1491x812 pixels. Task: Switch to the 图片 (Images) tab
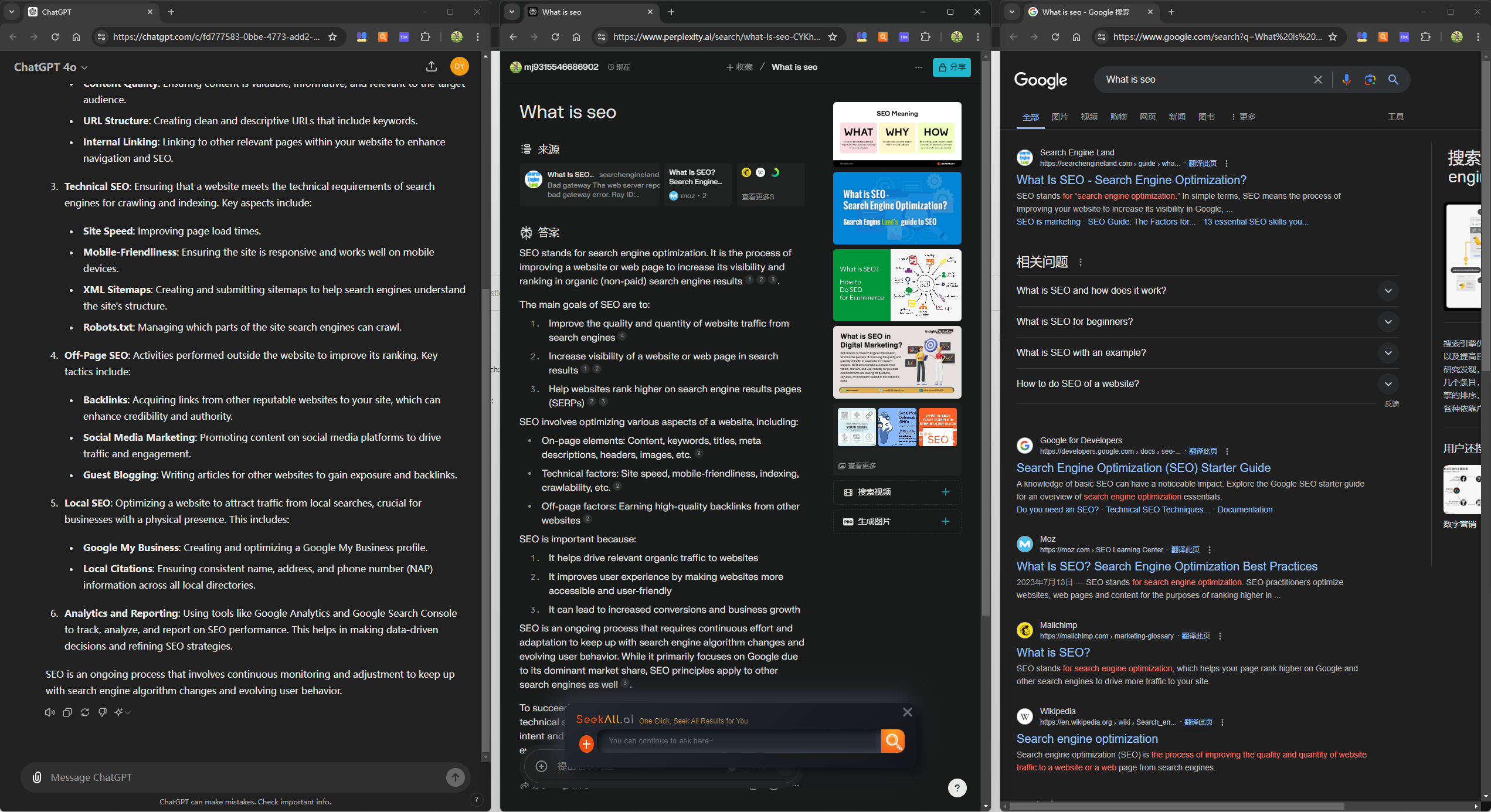coord(1060,117)
